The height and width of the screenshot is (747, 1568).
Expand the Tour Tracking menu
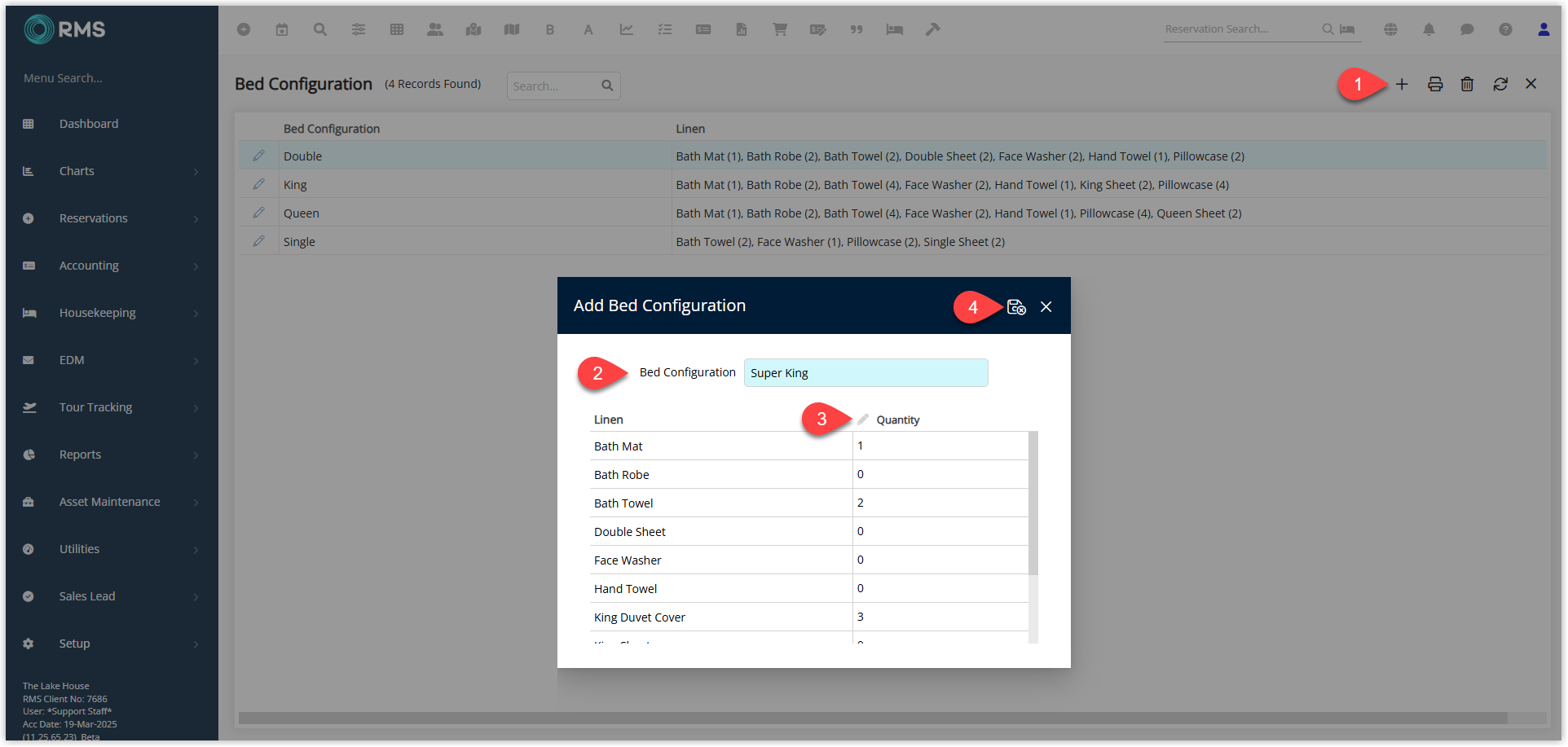pos(112,407)
